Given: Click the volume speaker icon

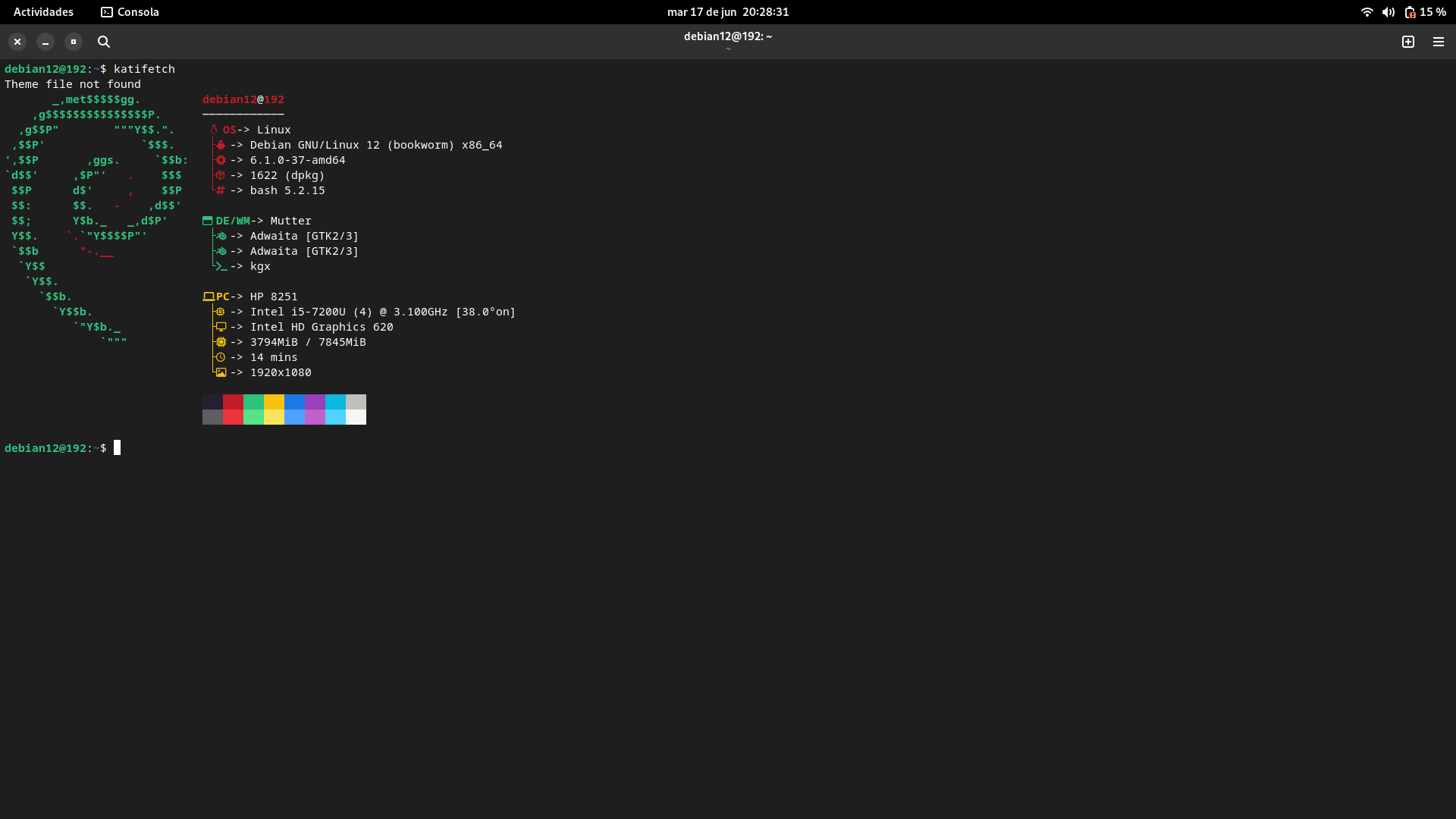Looking at the screenshot, I should (1389, 12).
